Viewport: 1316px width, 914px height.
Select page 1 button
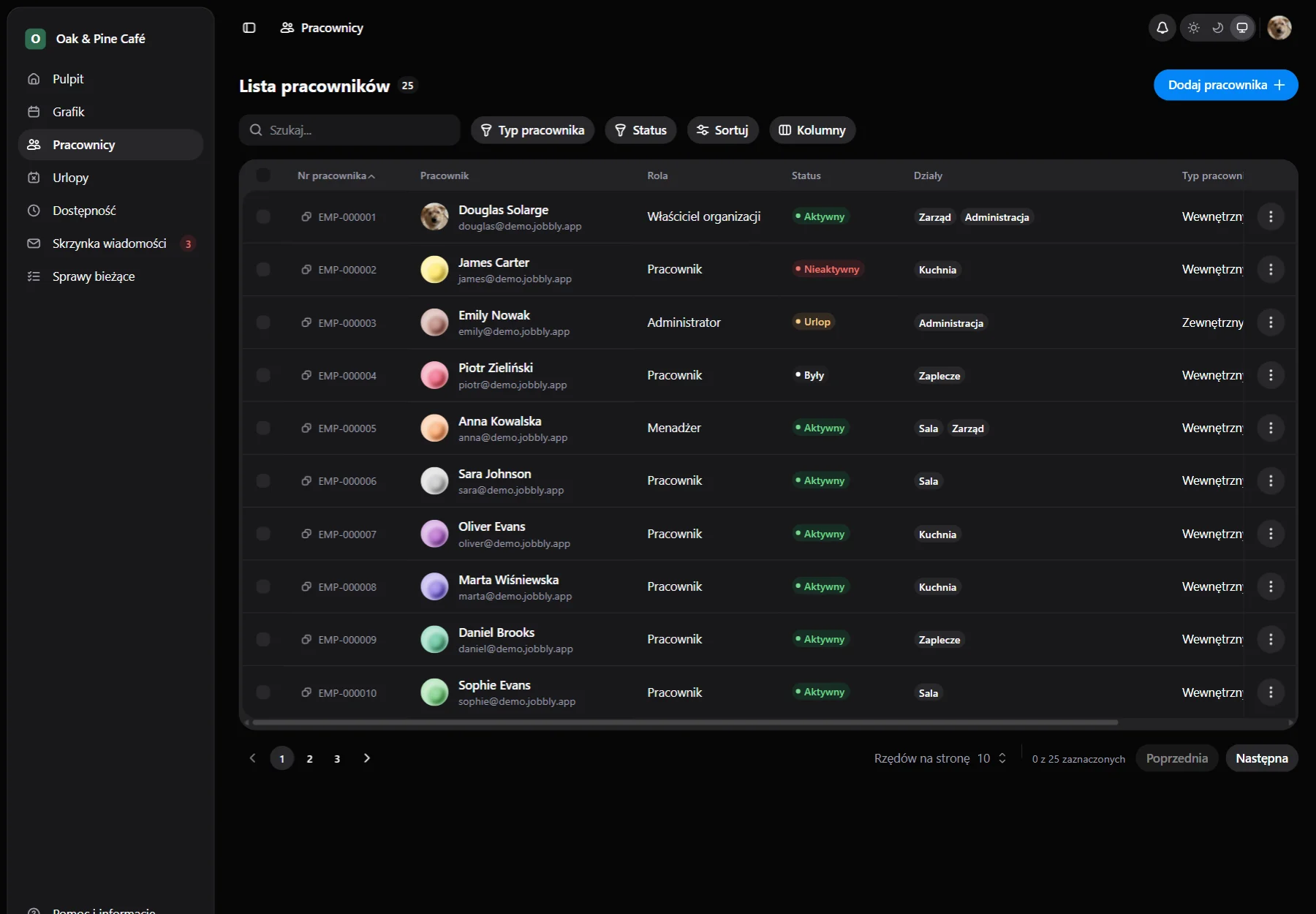tap(281, 758)
